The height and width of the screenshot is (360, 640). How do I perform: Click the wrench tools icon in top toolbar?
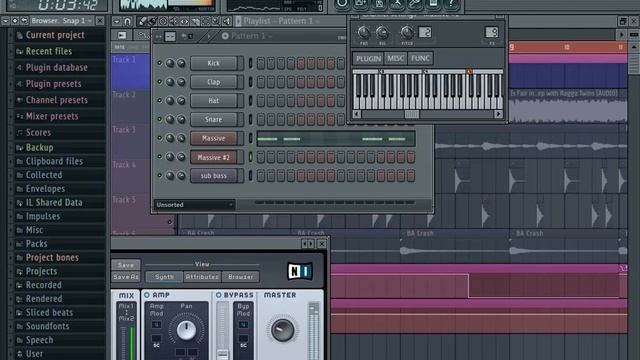click(415, 4)
